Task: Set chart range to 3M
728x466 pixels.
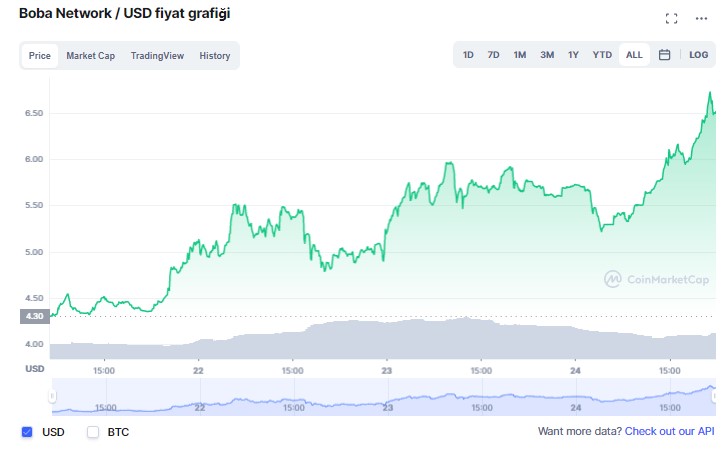Action: (x=547, y=55)
